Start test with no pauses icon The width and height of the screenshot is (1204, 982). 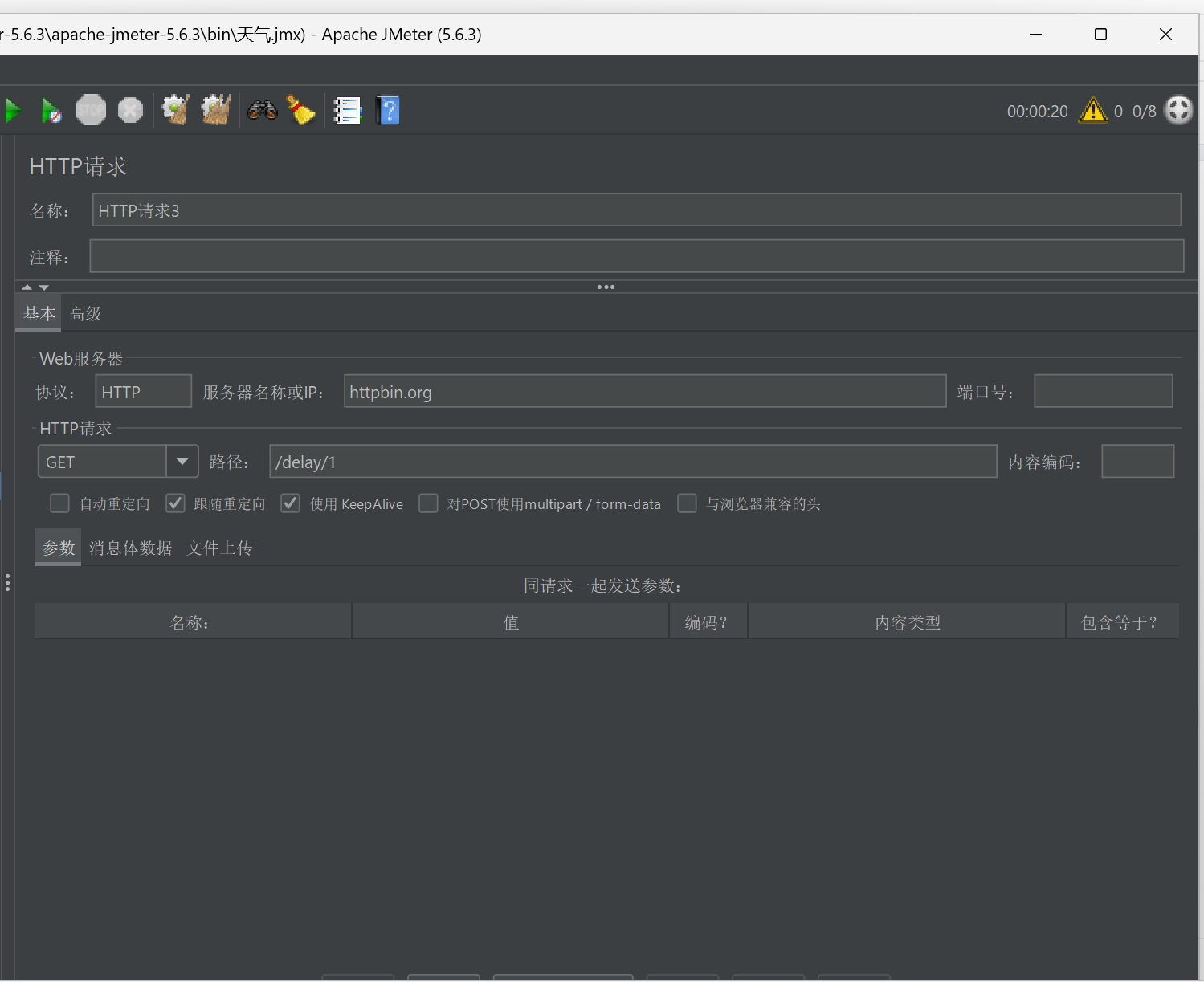[51, 110]
